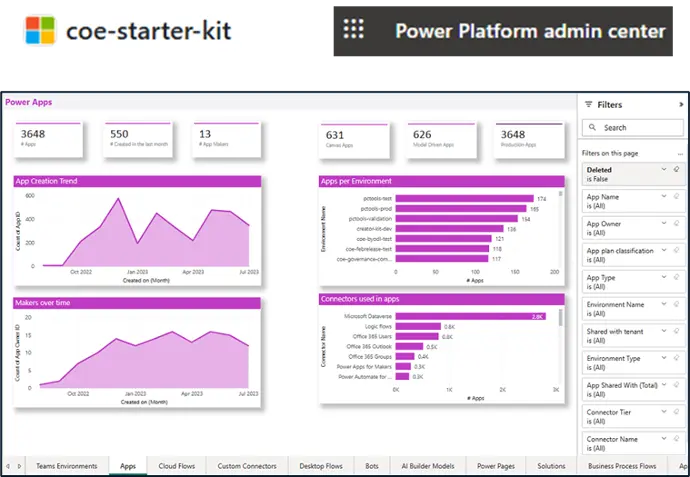Open the Cloud Flows tab
The width and height of the screenshot is (690, 477).
(x=176, y=466)
